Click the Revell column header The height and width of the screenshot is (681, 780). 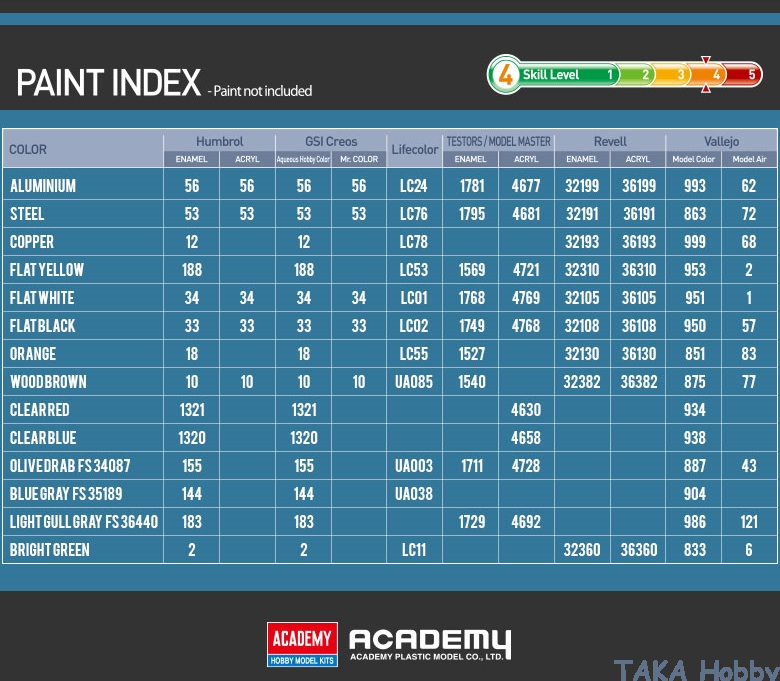pyautogui.click(x=610, y=142)
